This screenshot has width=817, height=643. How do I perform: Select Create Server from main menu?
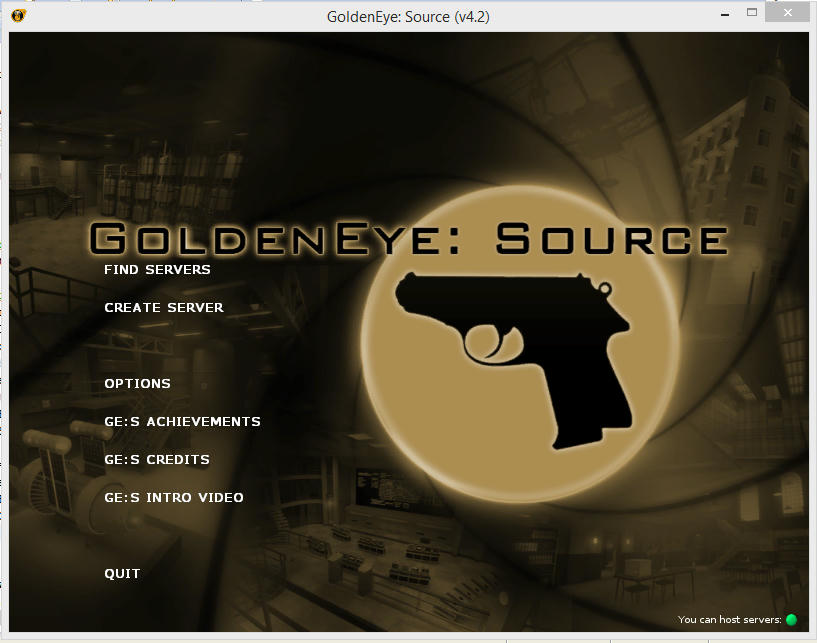164,307
